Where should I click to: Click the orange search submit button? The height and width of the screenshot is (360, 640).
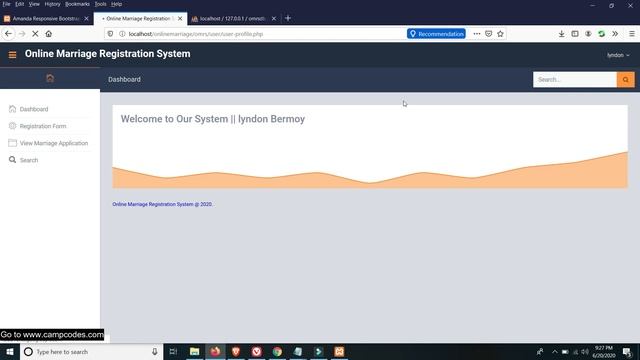pos(625,80)
